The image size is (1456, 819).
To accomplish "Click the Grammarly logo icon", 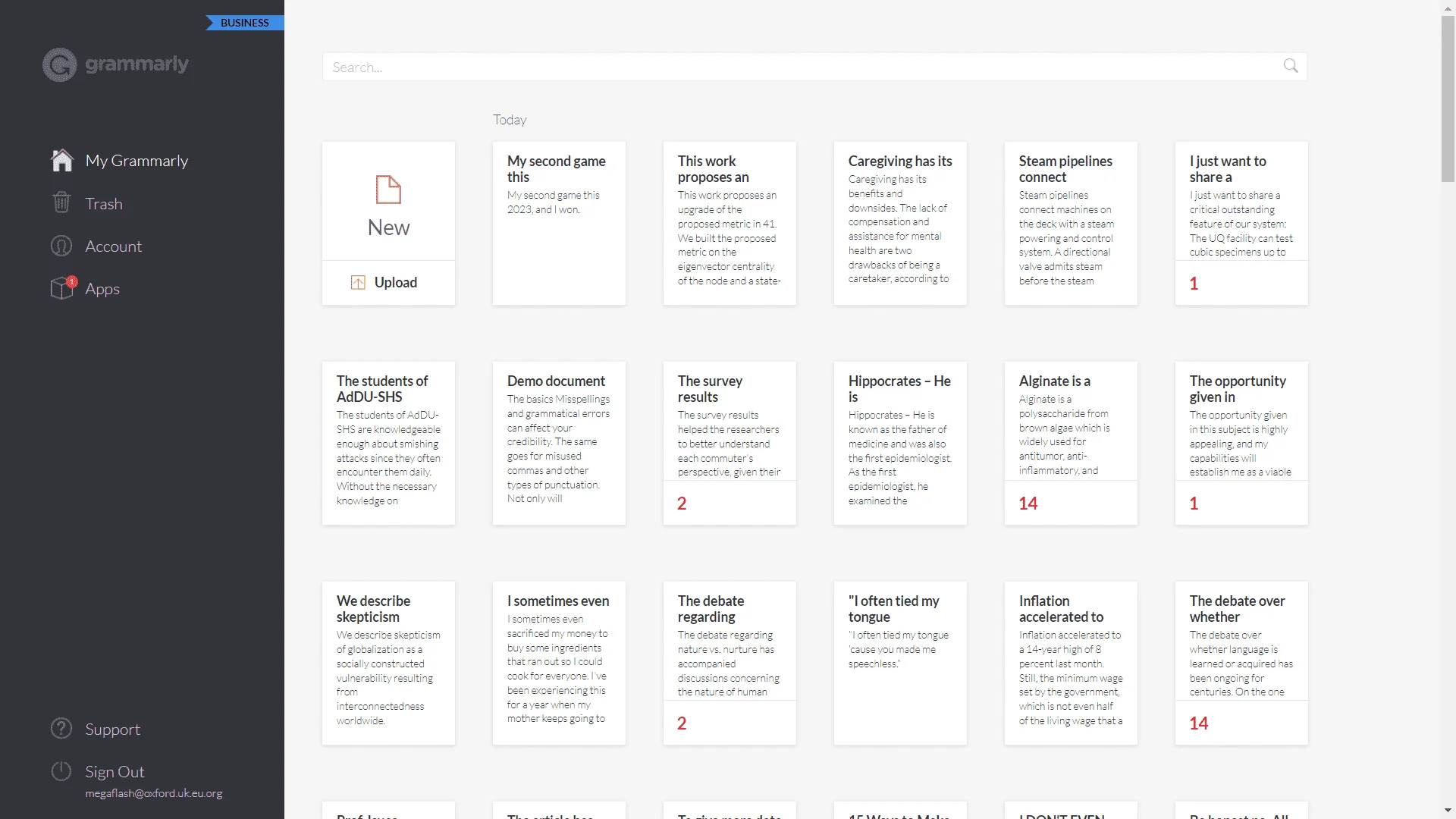I will (60, 64).
